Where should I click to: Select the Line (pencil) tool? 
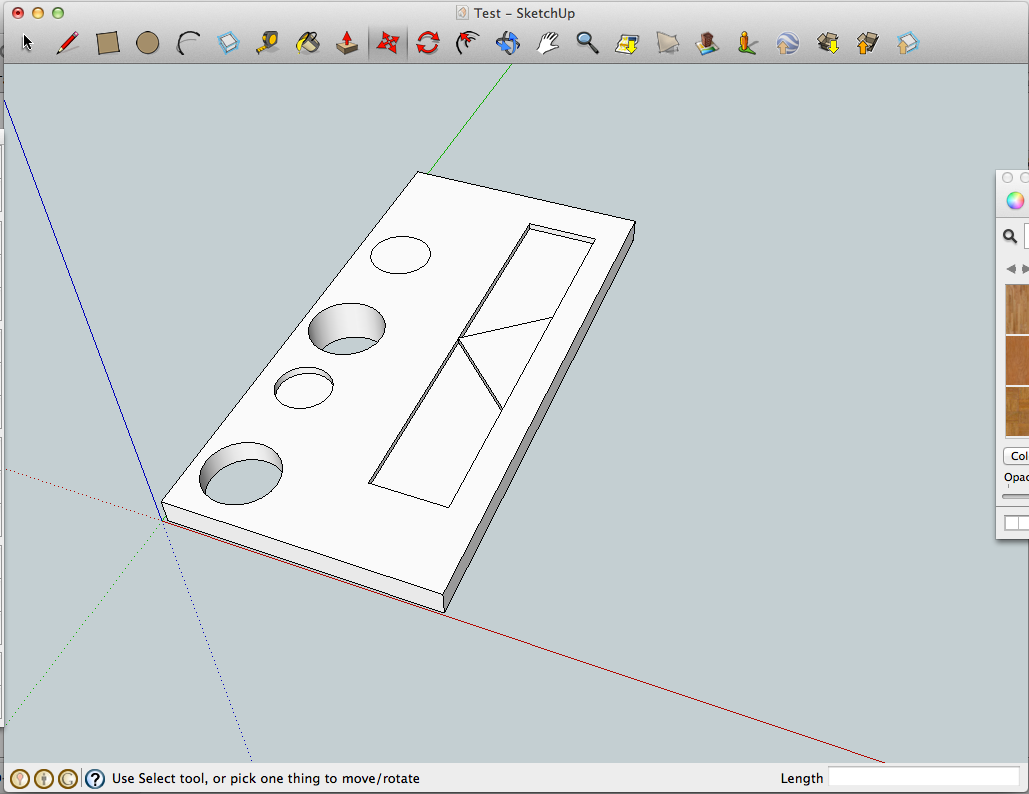point(68,42)
